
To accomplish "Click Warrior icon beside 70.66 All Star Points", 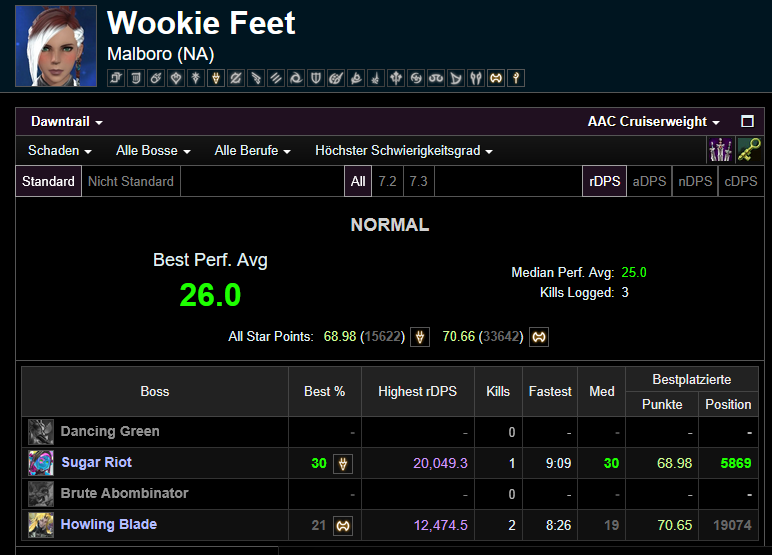I will (539, 337).
